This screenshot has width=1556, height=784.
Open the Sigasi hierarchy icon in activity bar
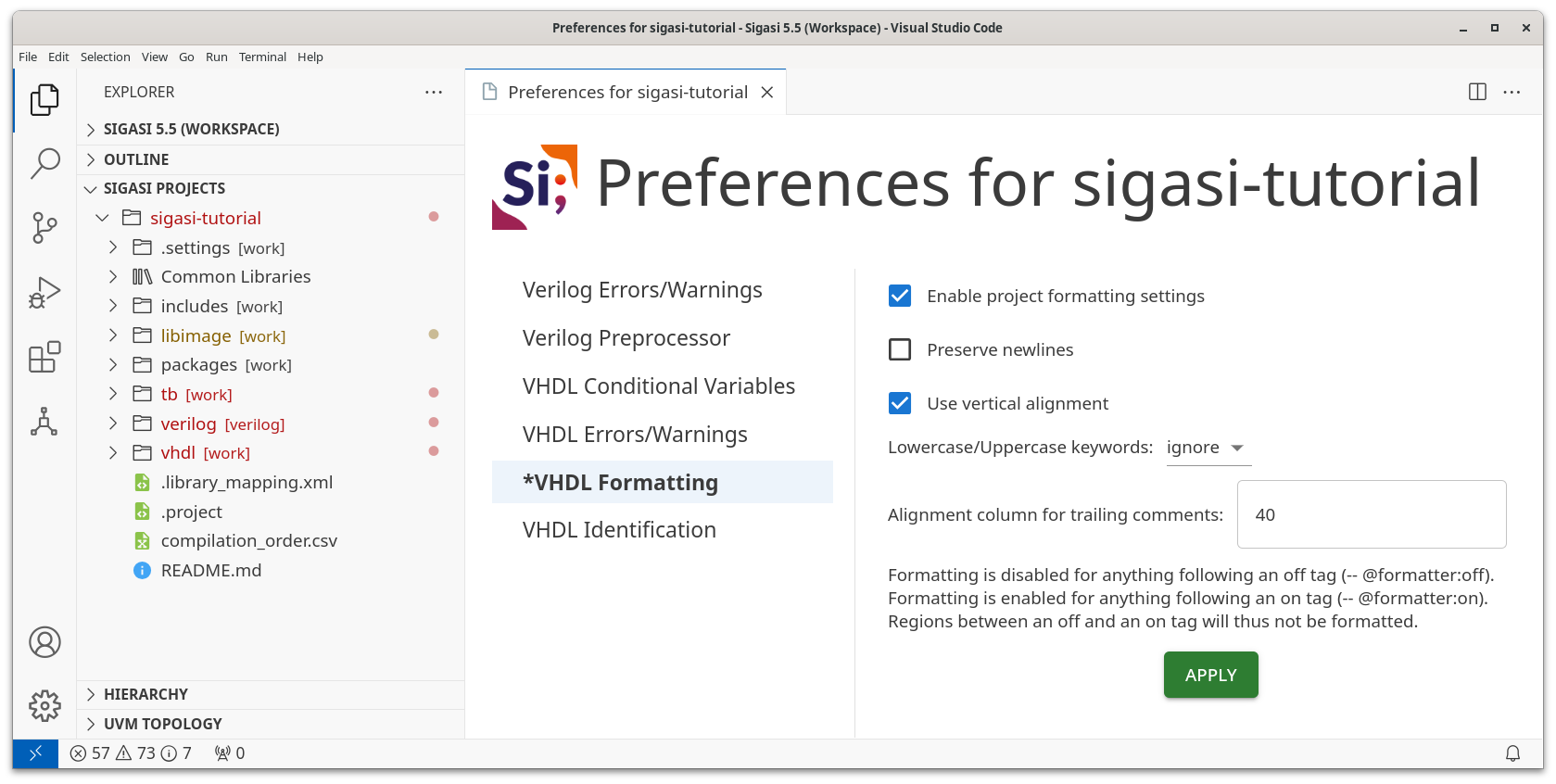pos(44,422)
